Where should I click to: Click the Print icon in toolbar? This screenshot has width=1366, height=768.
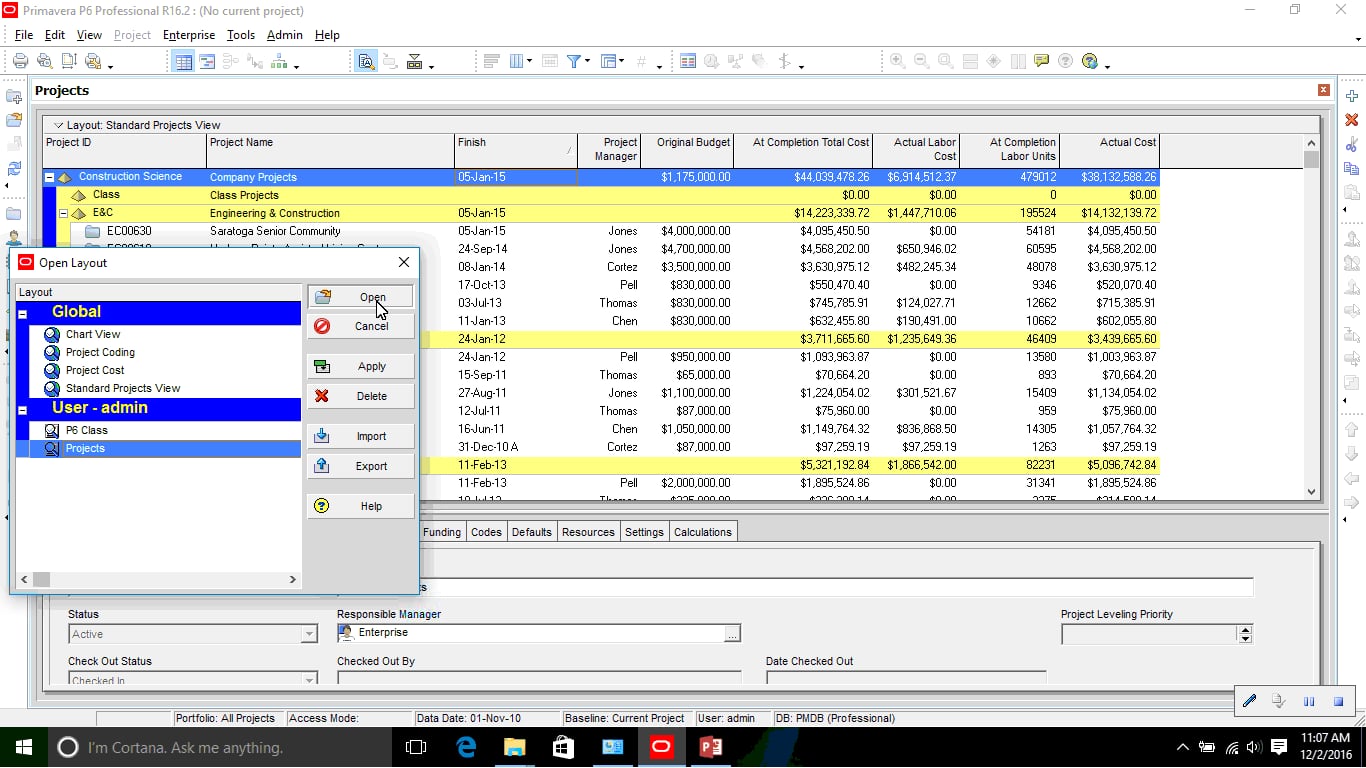coord(20,61)
